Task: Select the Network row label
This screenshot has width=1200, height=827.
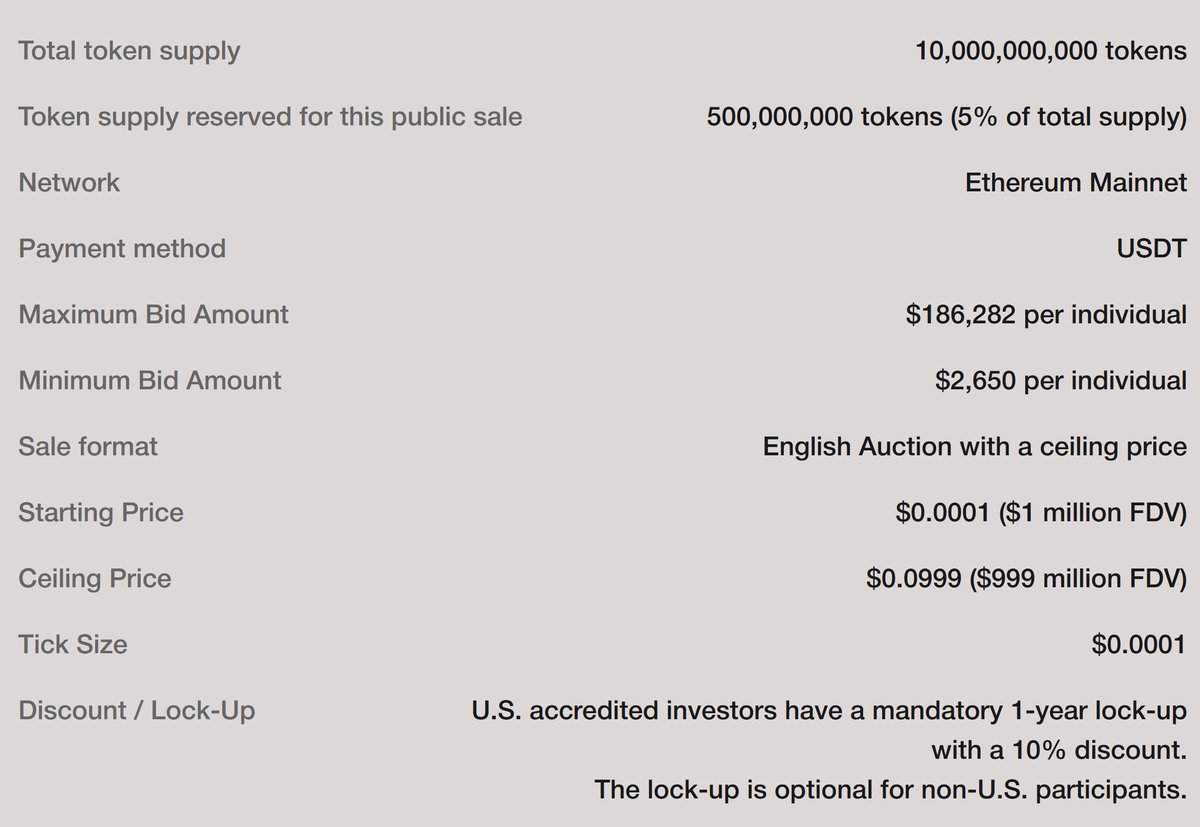Action: [x=69, y=182]
